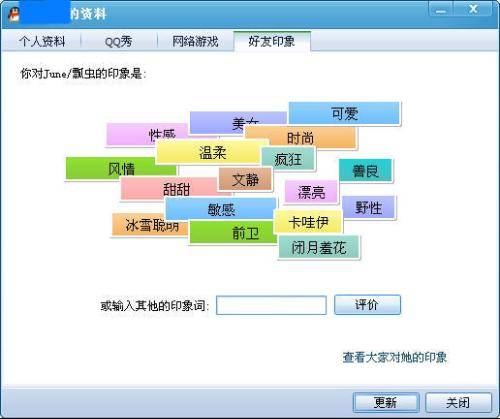Click the green 风情 impression tag
This screenshot has width=500, height=419.
click(x=121, y=168)
